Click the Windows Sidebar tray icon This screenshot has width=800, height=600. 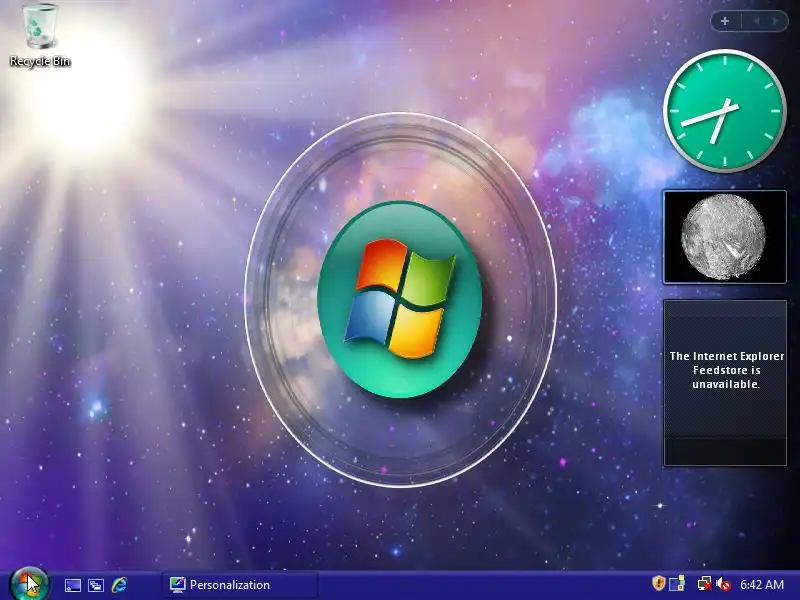pyautogui.click(x=677, y=583)
